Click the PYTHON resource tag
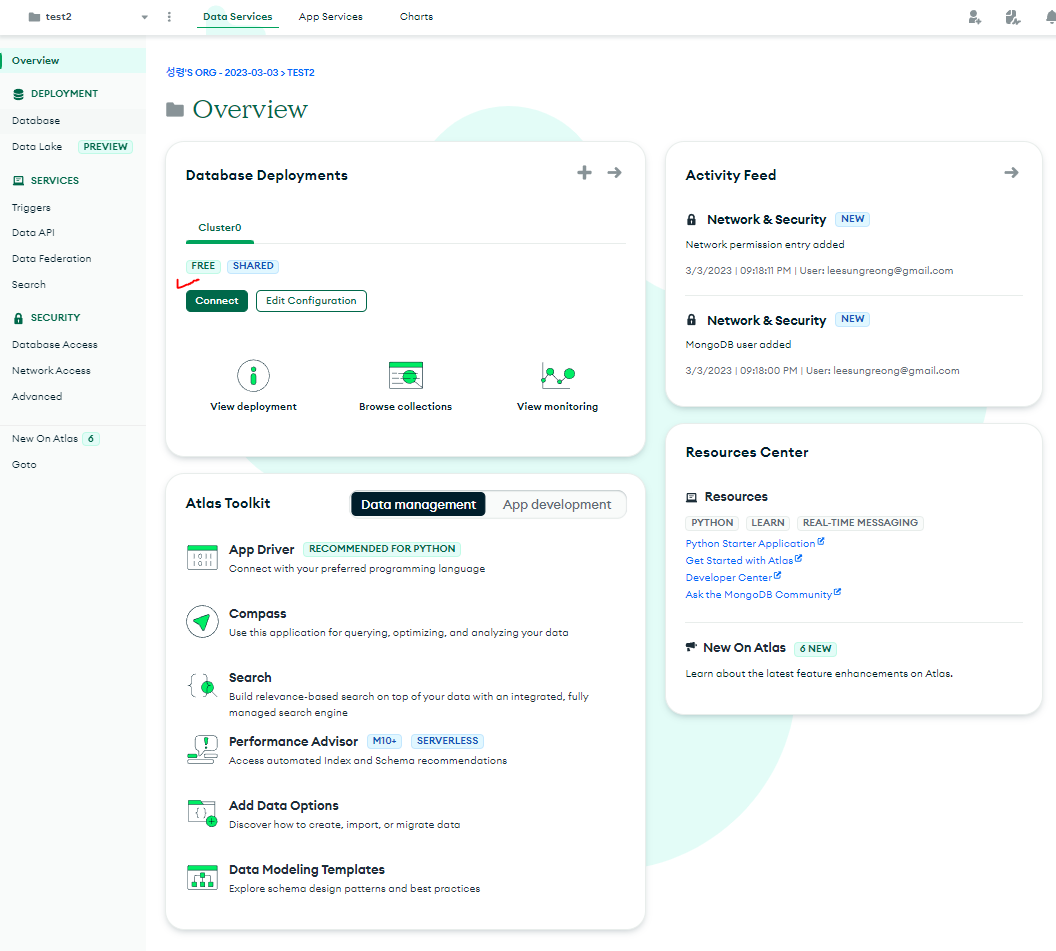The width and height of the screenshot is (1056, 951). coord(712,523)
